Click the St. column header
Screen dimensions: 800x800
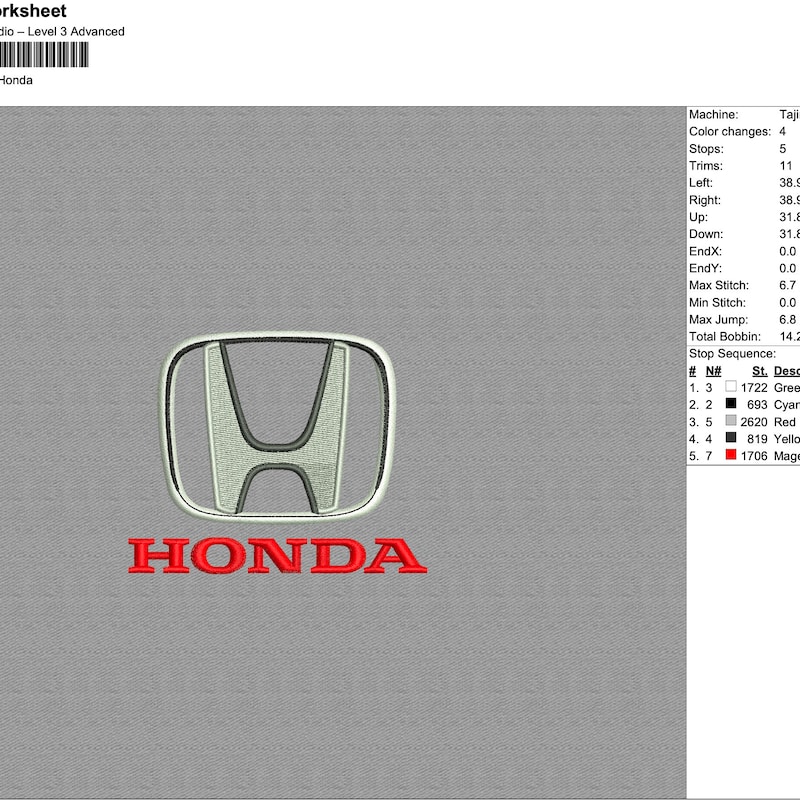pos(759,369)
